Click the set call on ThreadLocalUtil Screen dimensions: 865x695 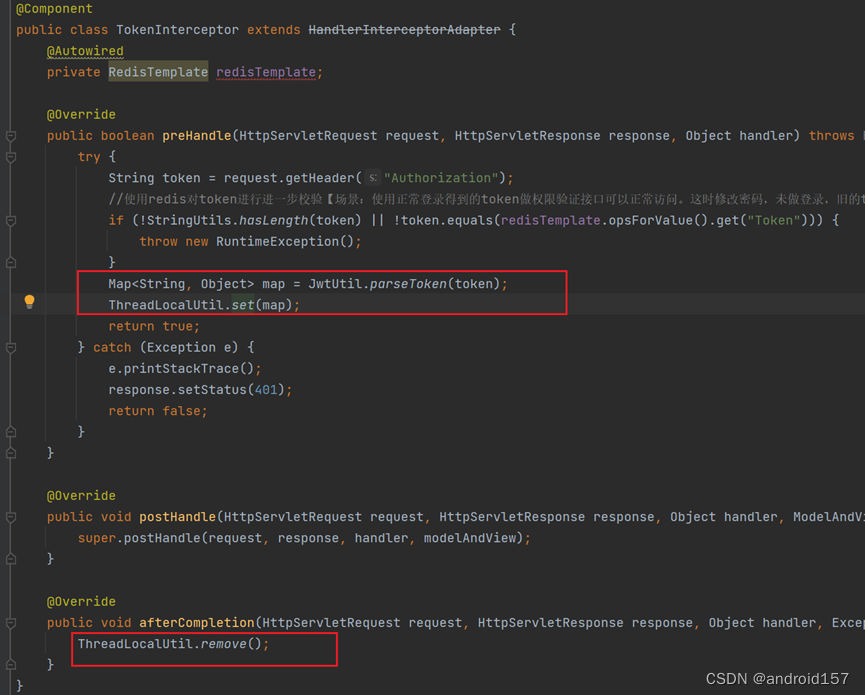(x=243, y=305)
